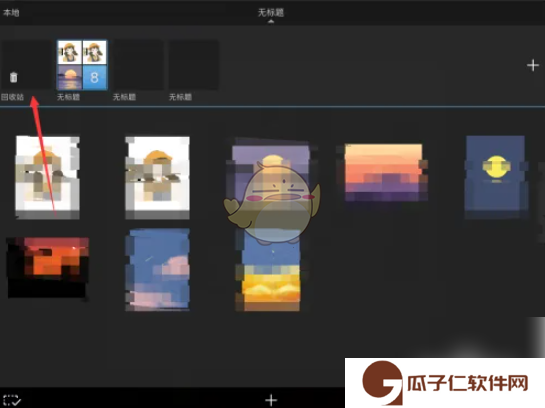Open the red and black sunset artwork
Screen dimensions: 545x408
(x=48, y=268)
